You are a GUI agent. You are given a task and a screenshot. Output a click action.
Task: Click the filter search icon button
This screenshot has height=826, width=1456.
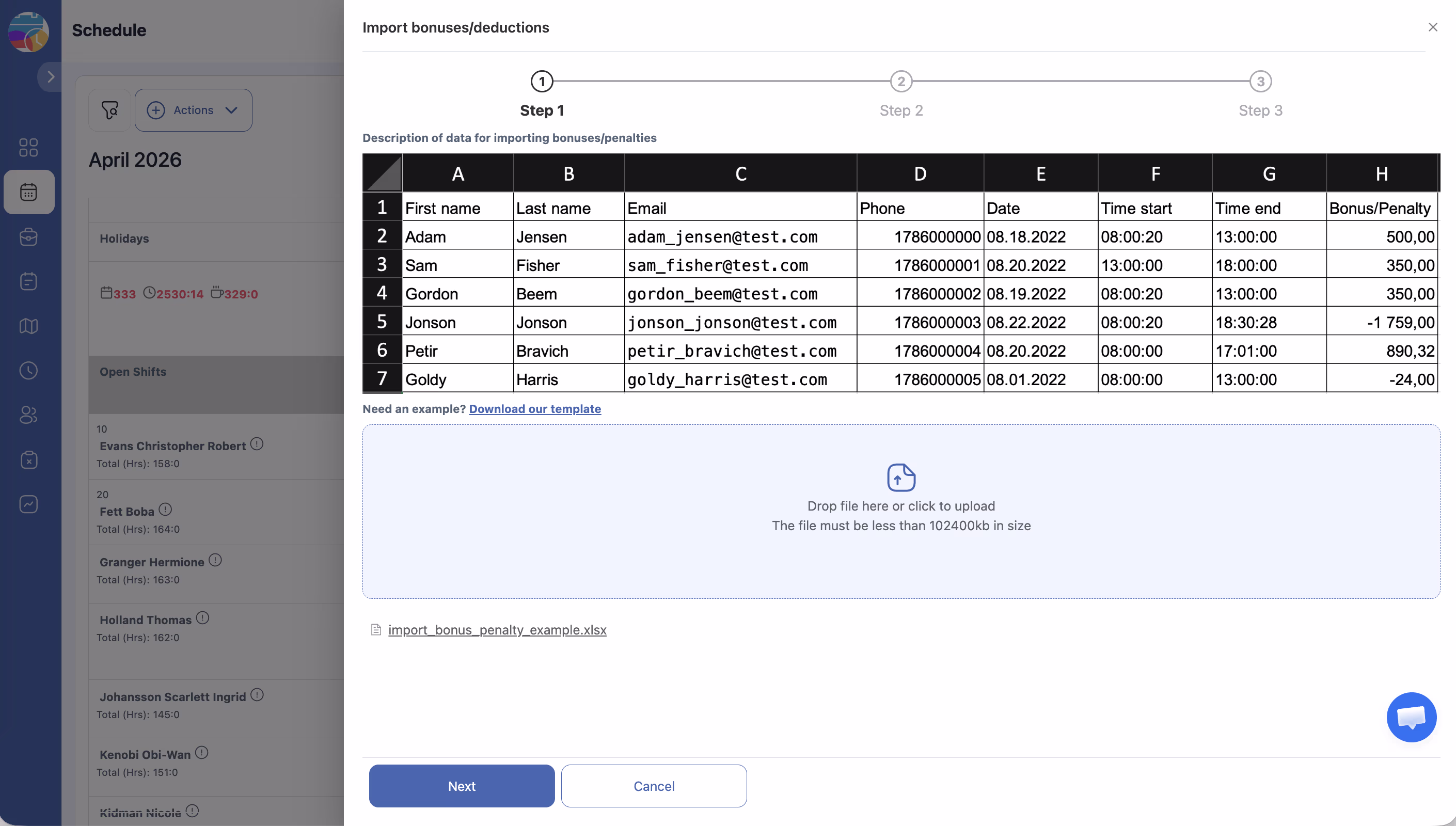[109, 110]
